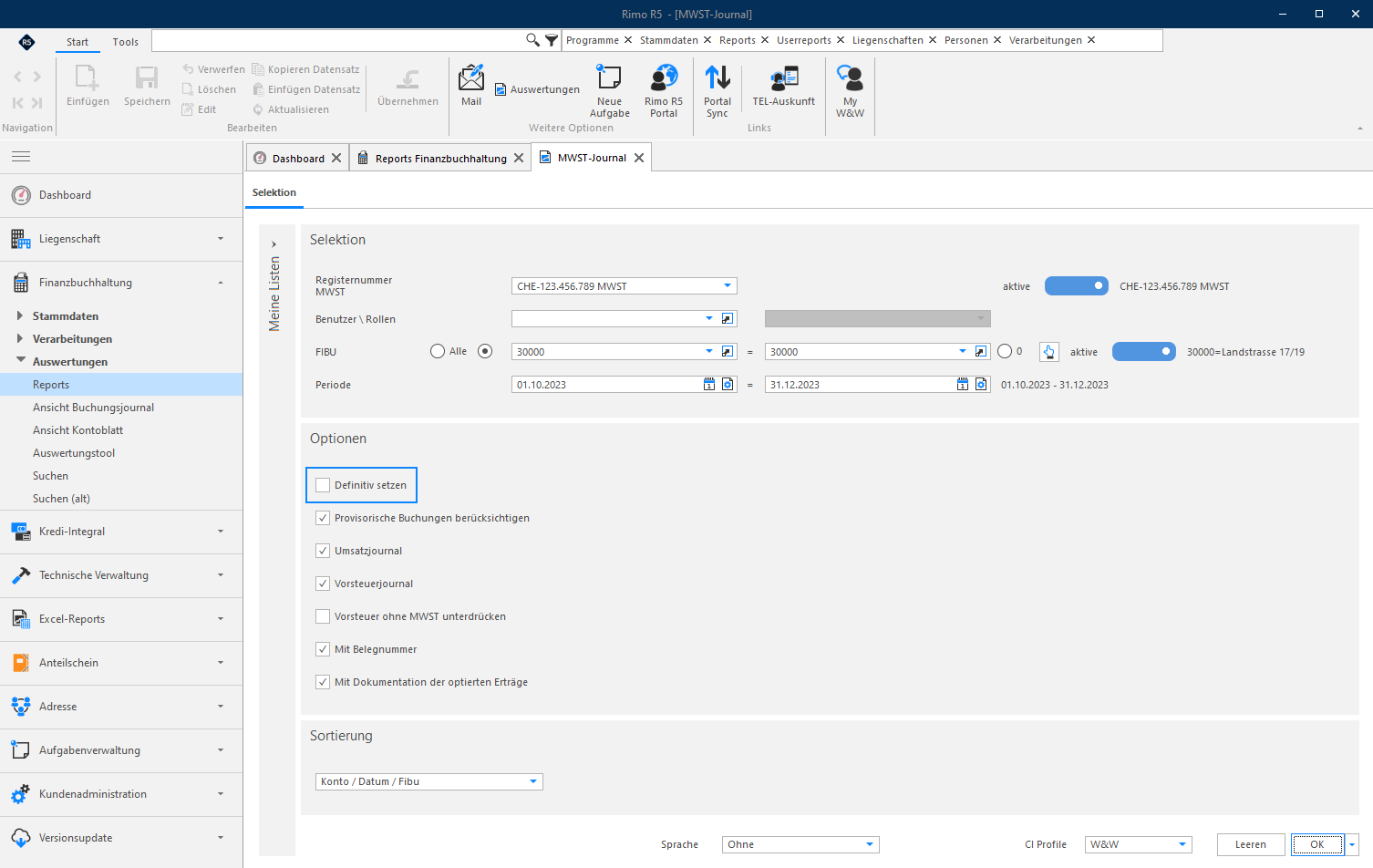This screenshot has width=1373, height=868.
Task: Open lookup beside first FIBU 30000 field
Action: (x=728, y=352)
